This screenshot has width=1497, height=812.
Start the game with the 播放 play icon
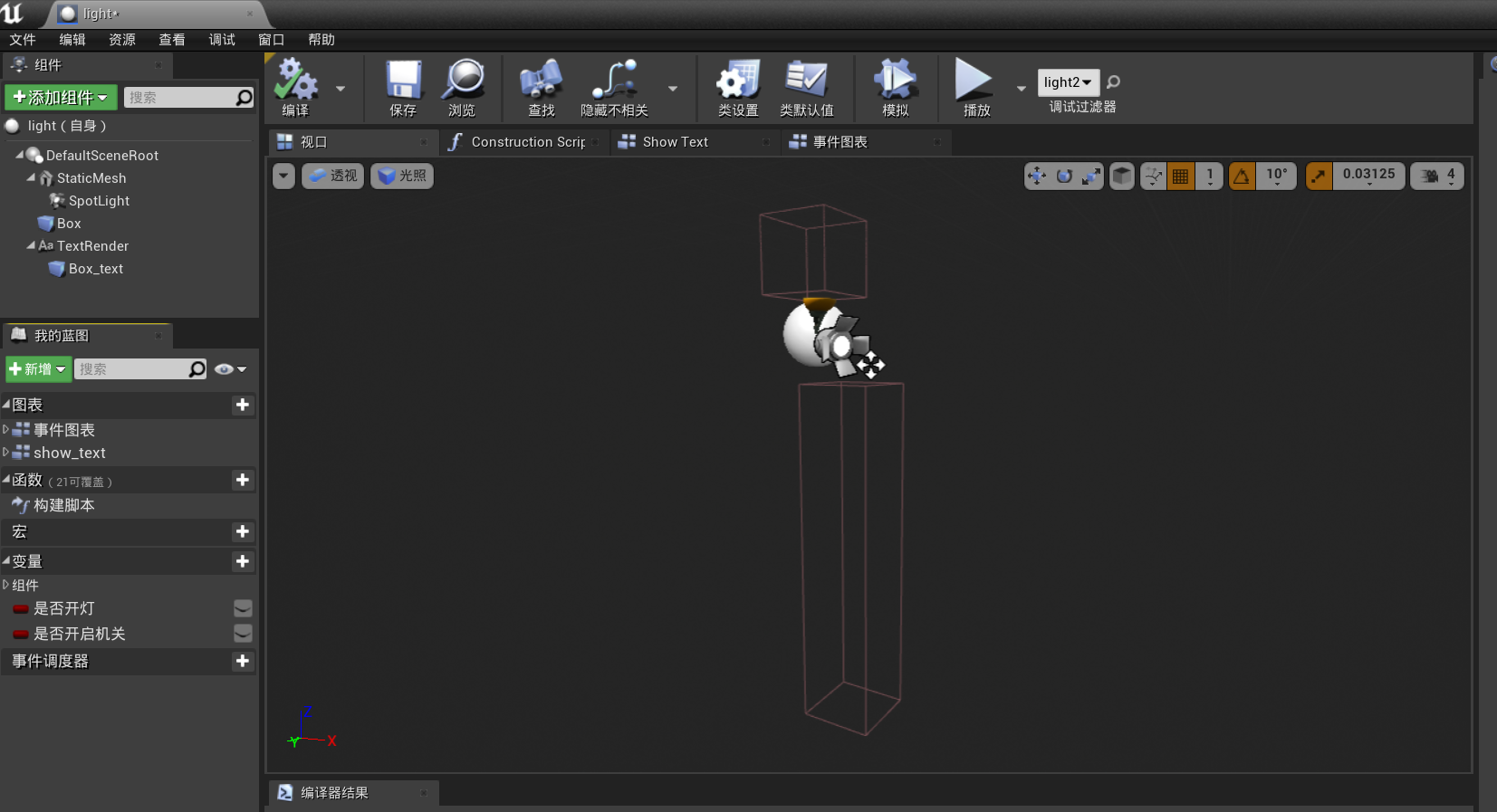pos(975,88)
